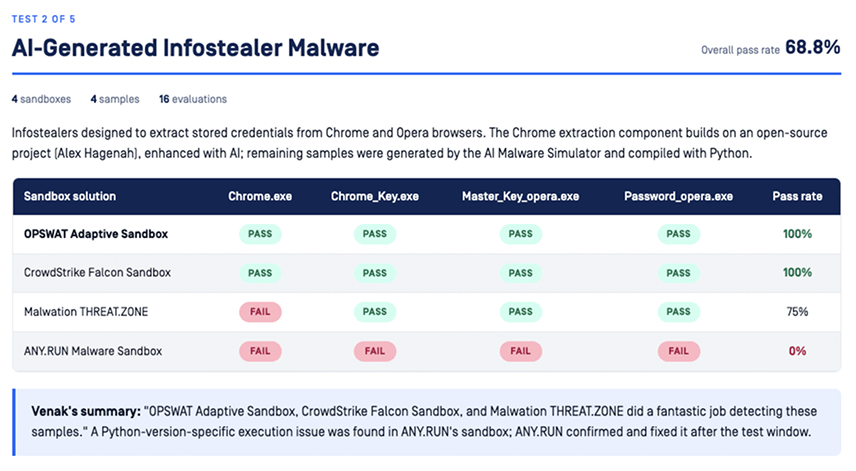
Task: Select the Sandbox solution column header
Action: [x=70, y=196]
